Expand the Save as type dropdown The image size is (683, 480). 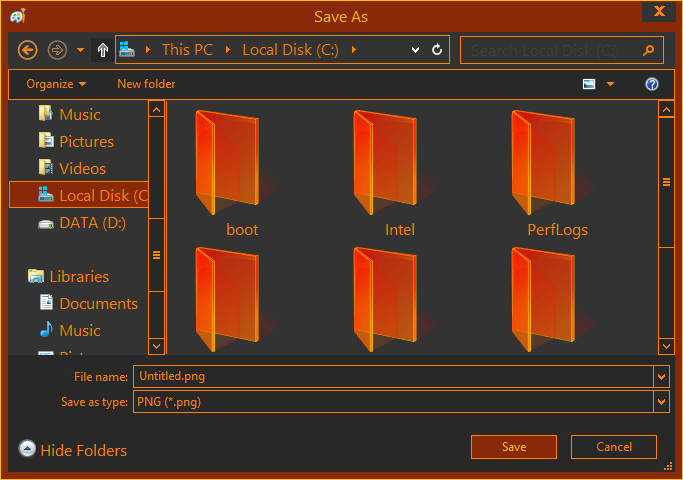660,402
